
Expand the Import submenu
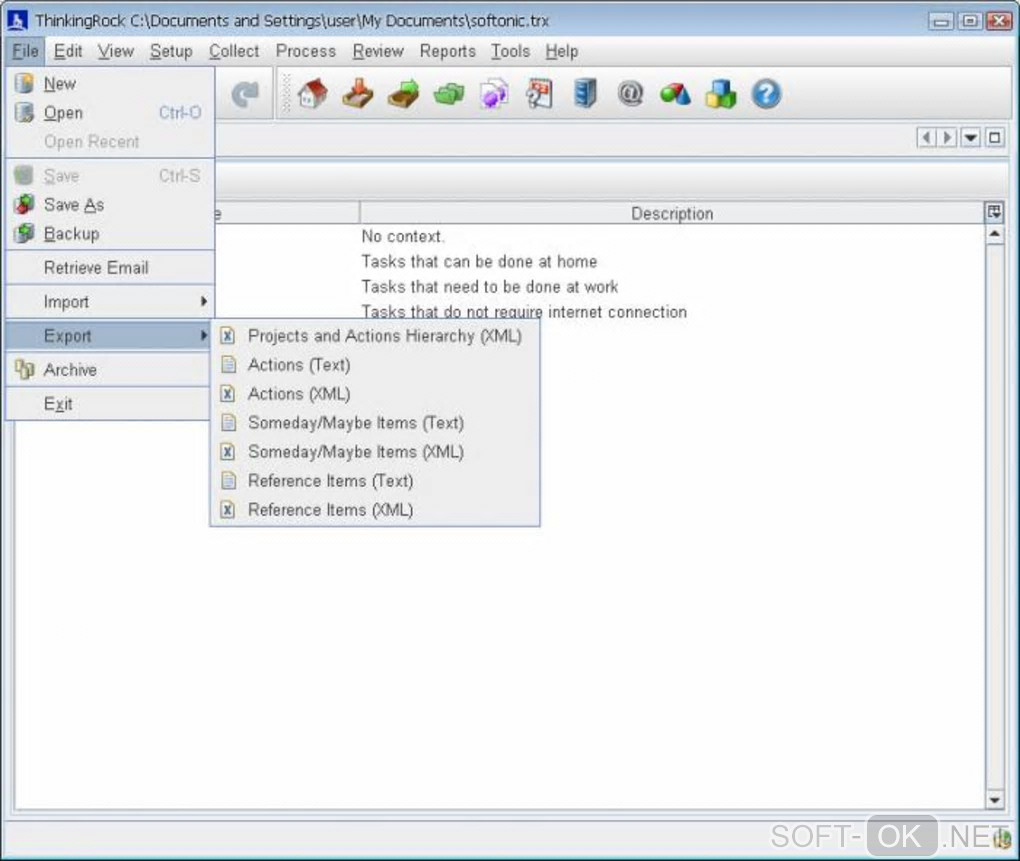pos(110,302)
